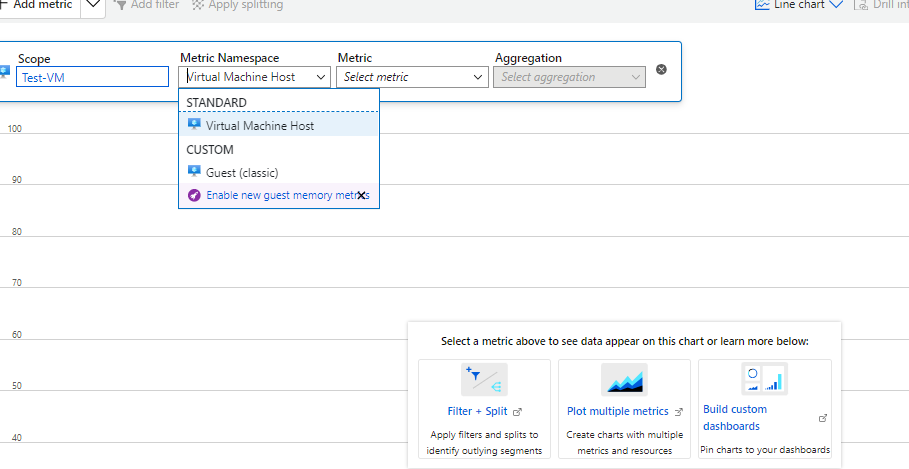Click the STANDARD group header
909x469 pixels.
(x=216, y=103)
